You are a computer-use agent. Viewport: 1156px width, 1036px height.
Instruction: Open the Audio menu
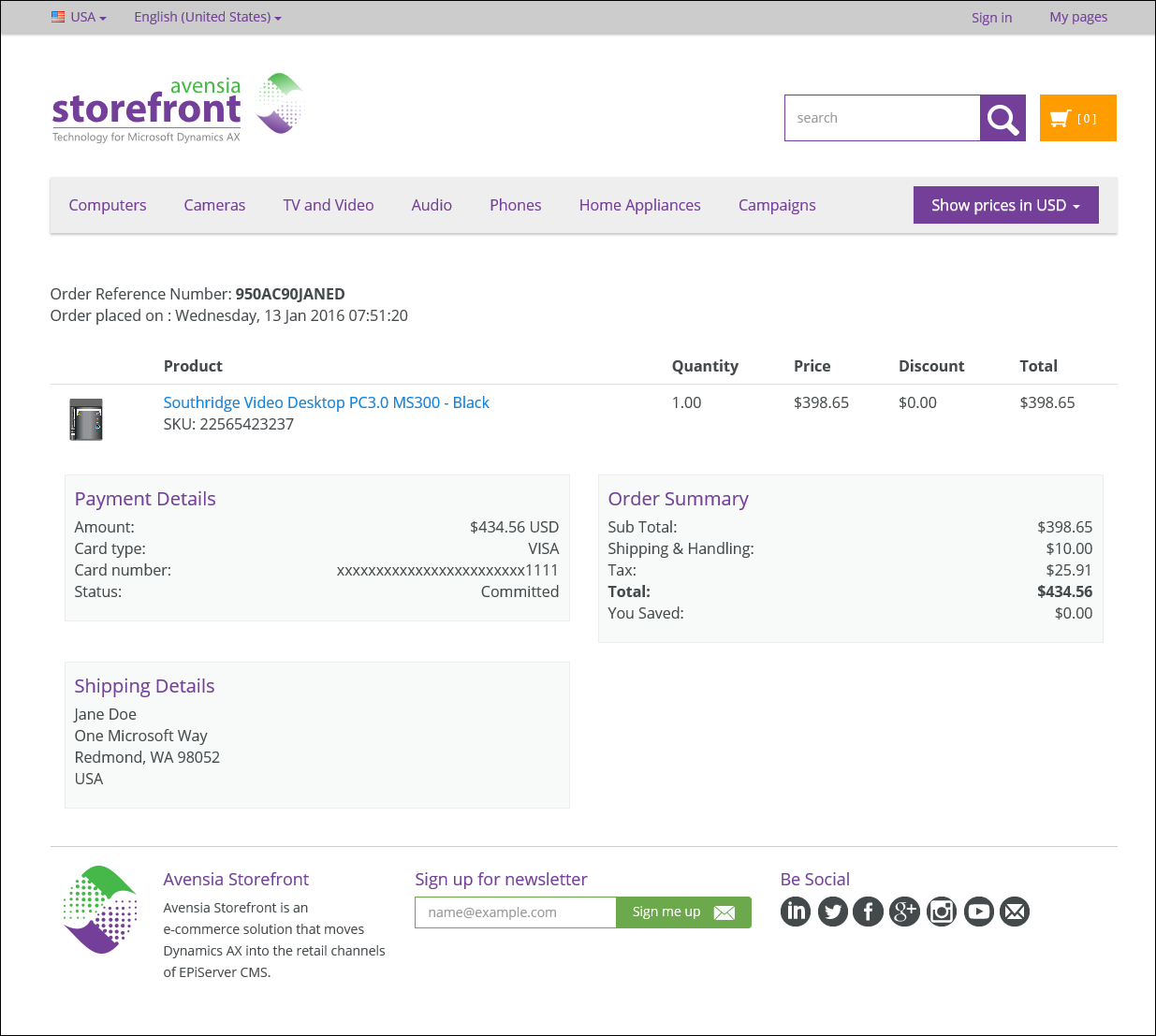[x=432, y=205]
